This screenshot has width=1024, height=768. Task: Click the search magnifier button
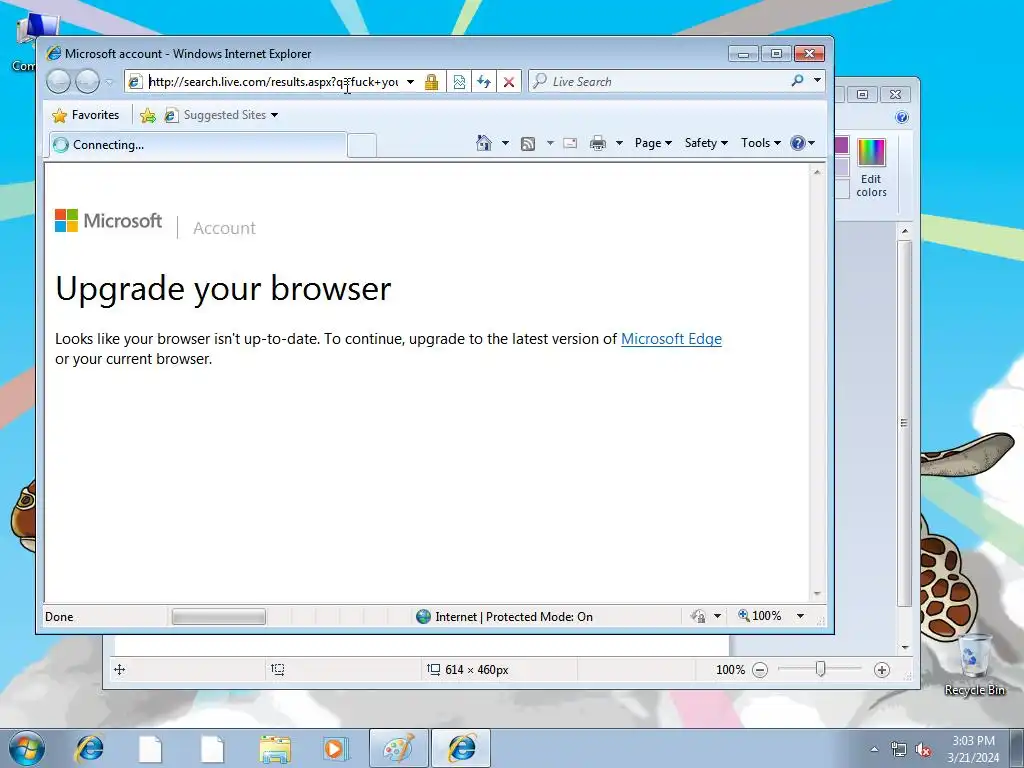797,80
